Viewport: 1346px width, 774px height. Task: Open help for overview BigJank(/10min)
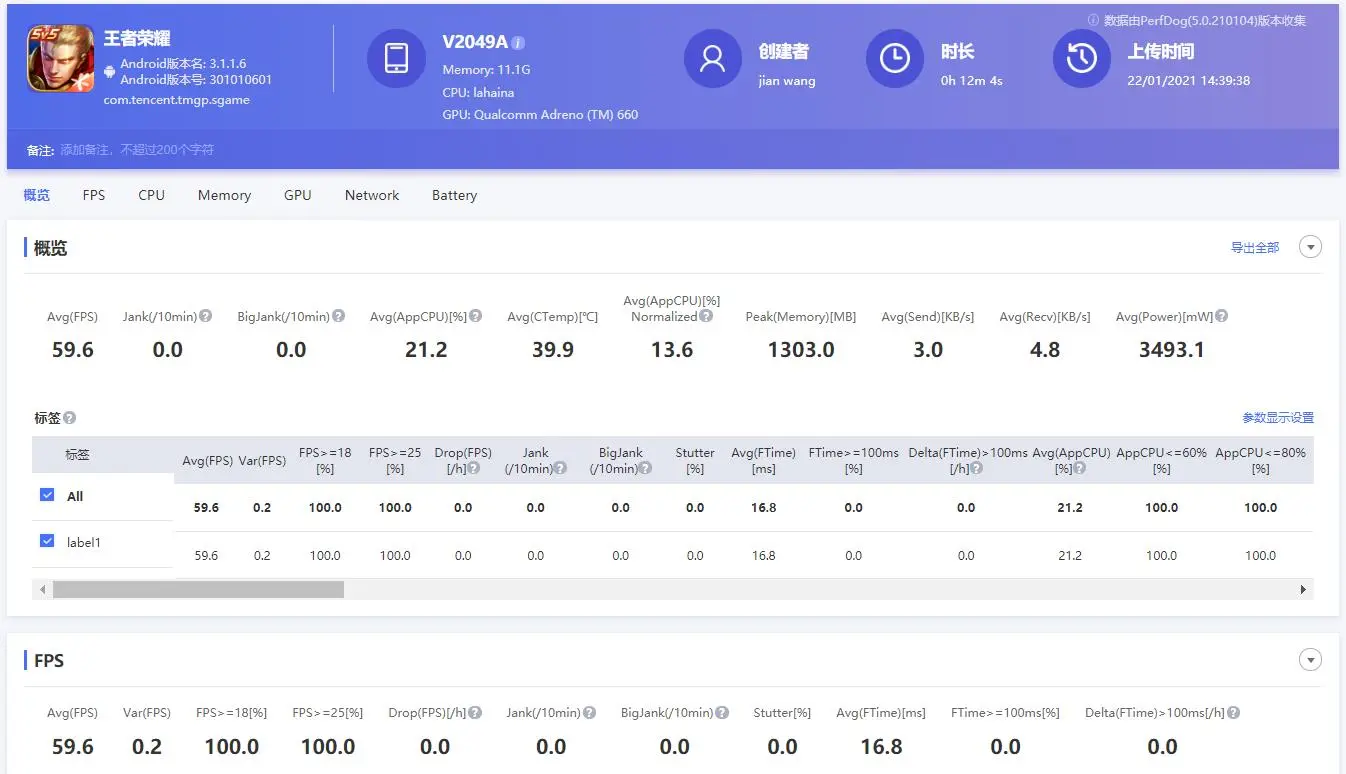point(339,316)
